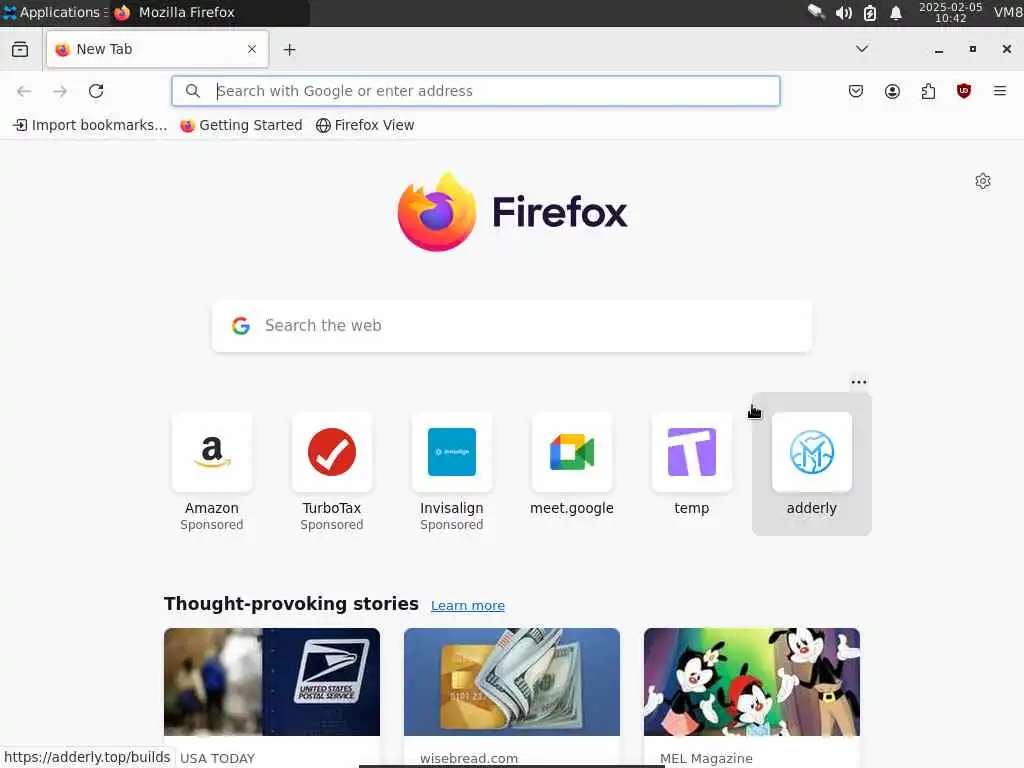Image resolution: width=1024 pixels, height=768 pixels.
Task: Click the date and time clock
Action: [950, 12]
